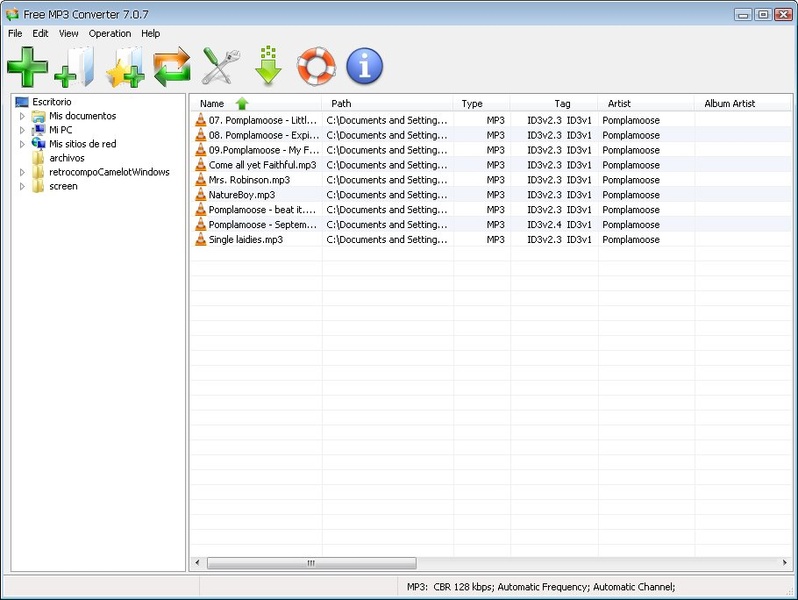Expand the Mis documentos tree node
The image size is (798, 600).
pos(22,117)
